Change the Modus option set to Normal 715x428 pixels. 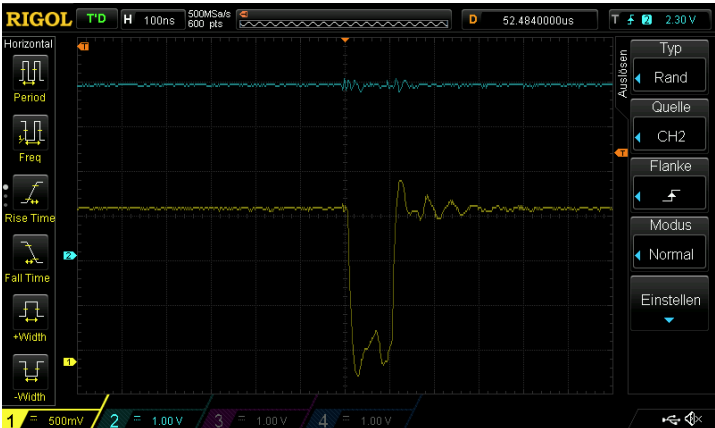tap(670, 245)
